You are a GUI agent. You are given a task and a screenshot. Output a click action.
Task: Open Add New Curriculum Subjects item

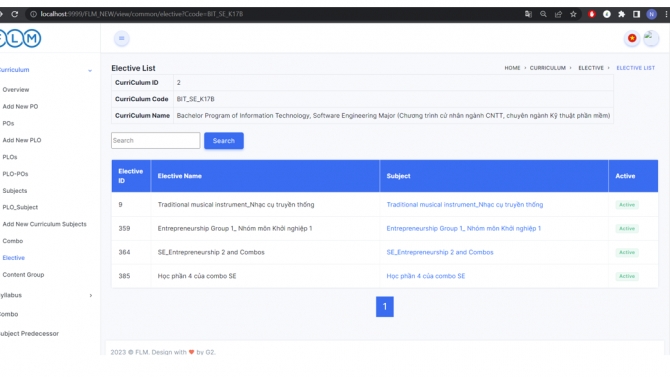44,224
